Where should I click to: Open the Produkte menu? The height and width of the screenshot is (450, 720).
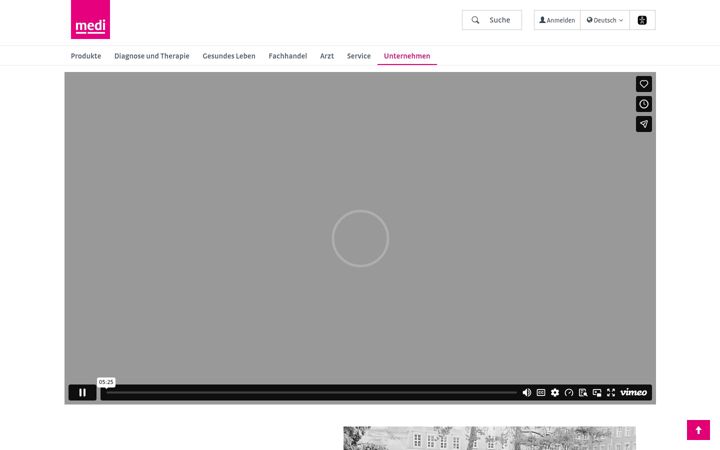click(86, 56)
